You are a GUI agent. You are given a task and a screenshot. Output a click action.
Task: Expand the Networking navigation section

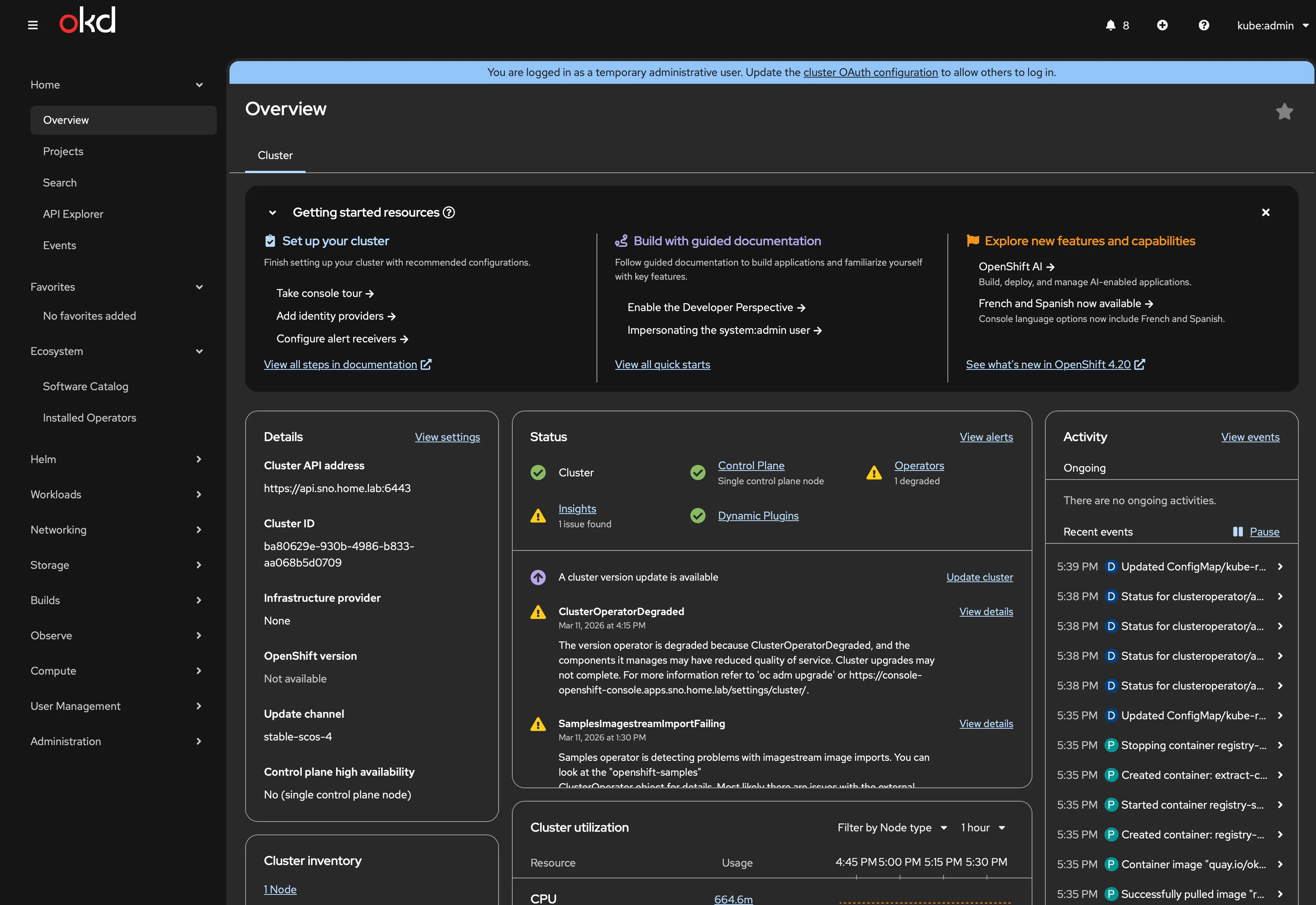pyautogui.click(x=117, y=530)
